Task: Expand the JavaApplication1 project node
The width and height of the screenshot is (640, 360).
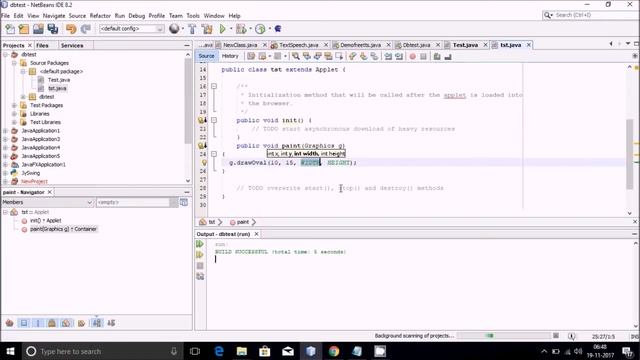Action: 6,131
